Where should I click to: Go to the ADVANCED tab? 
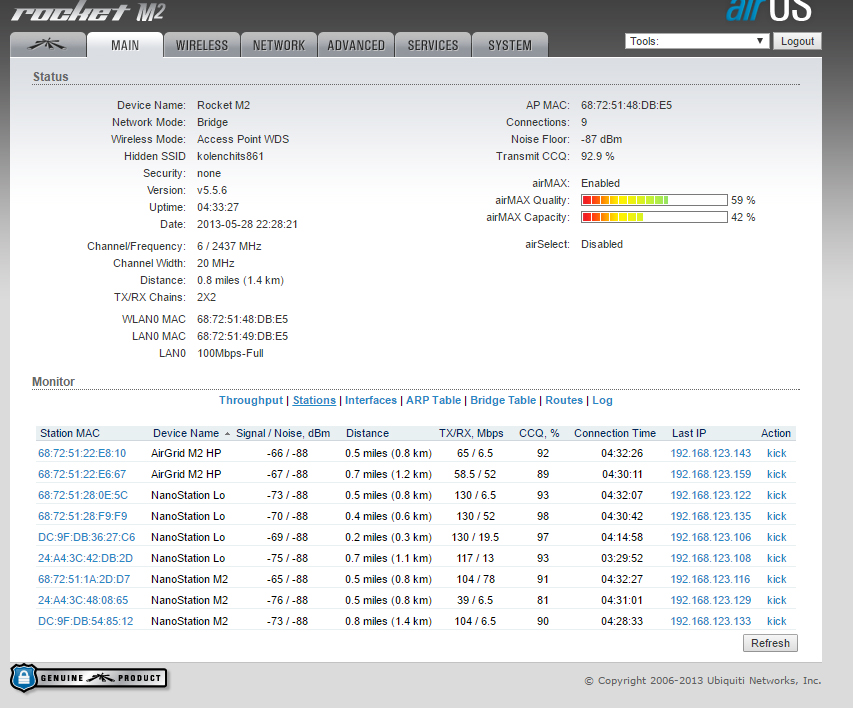point(356,45)
